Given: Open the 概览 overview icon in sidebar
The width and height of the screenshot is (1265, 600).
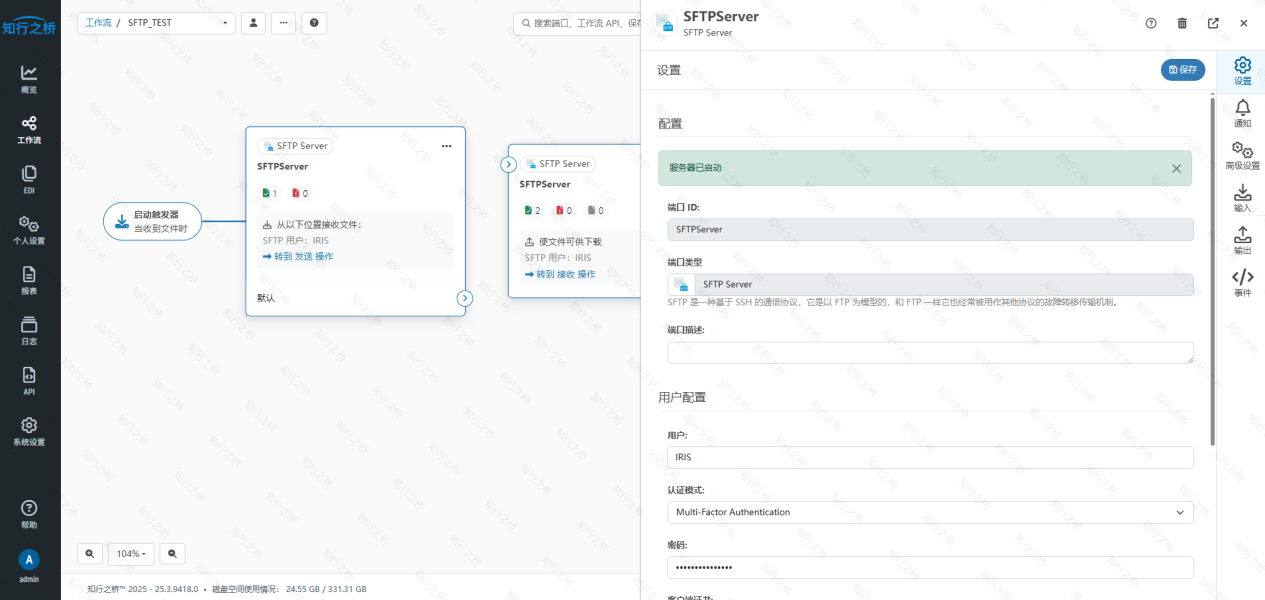Looking at the screenshot, I should (x=29, y=78).
